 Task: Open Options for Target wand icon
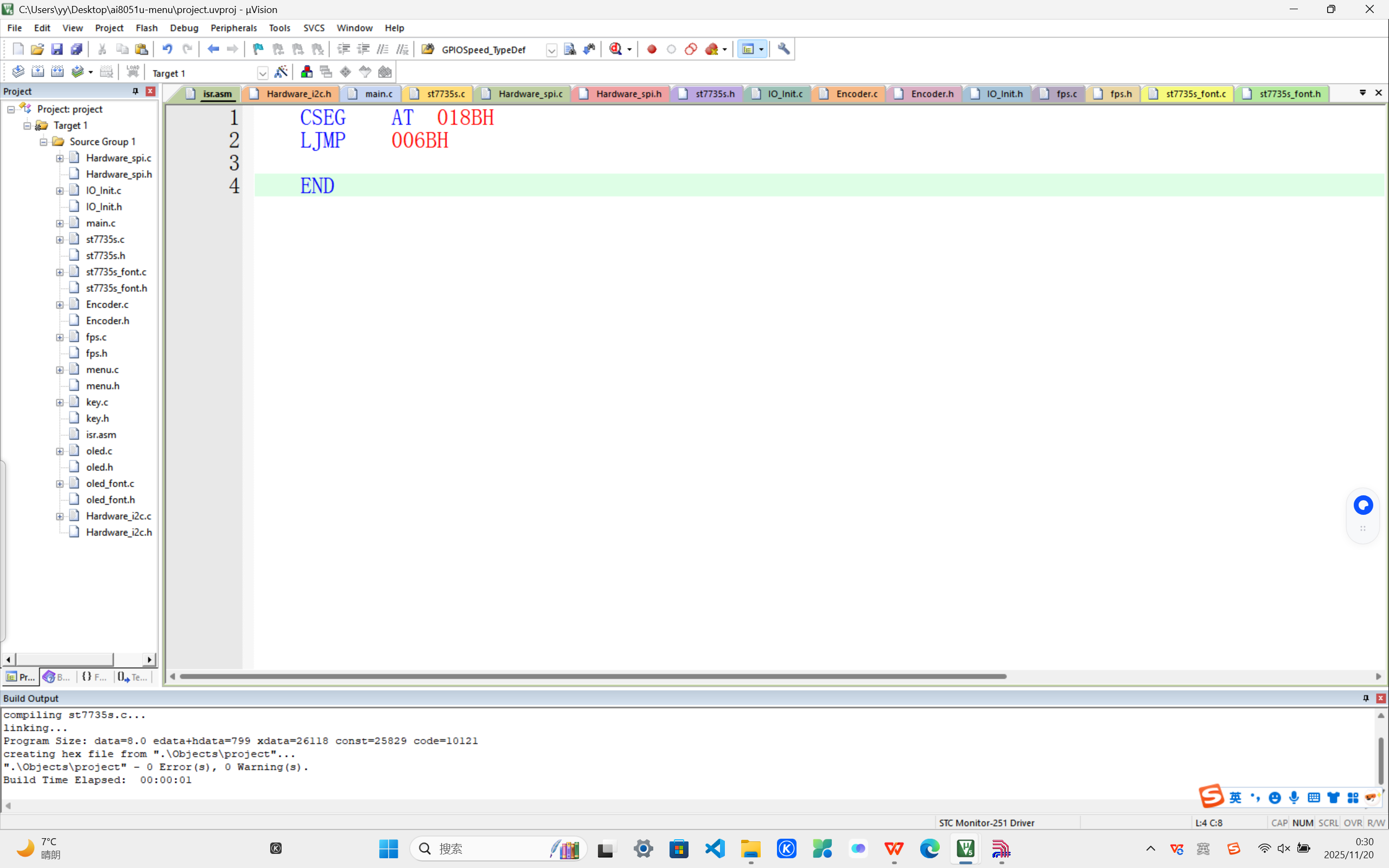click(281, 72)
